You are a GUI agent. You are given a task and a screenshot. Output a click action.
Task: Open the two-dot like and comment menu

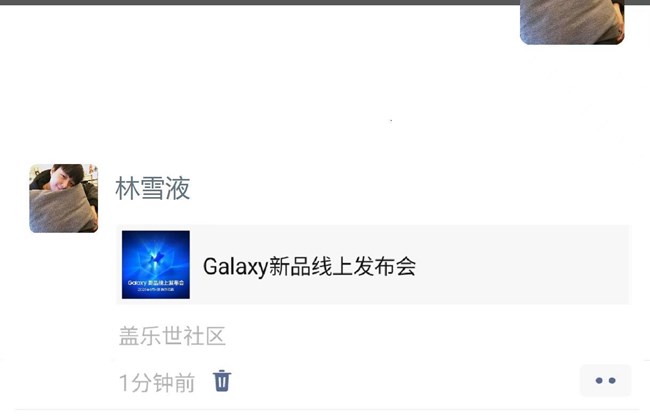point(605,380)
